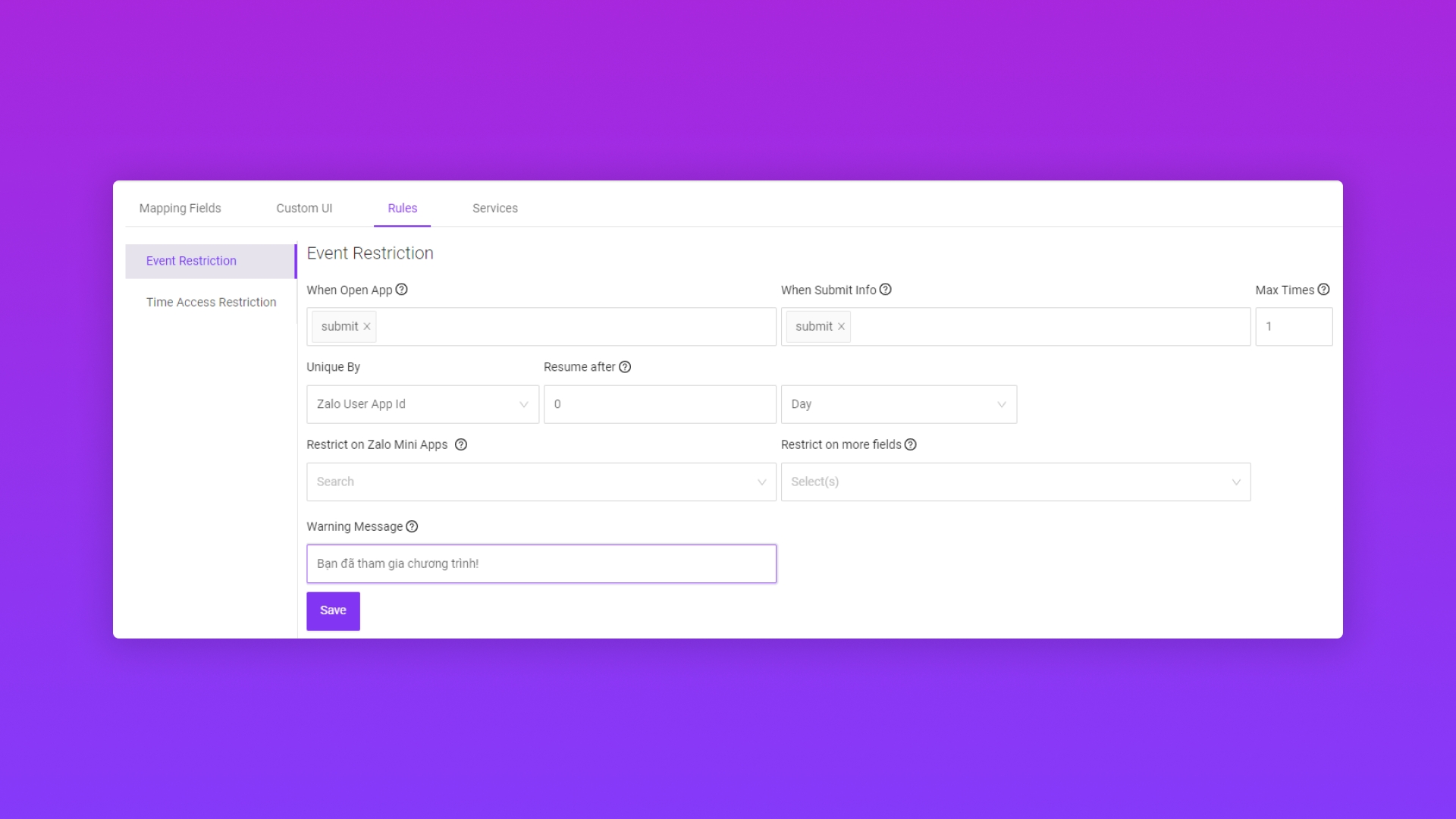Expand the Day unit dropdown
This screenshot has width=1456, height=819.
pyautogui.click(x=899, y=404)
